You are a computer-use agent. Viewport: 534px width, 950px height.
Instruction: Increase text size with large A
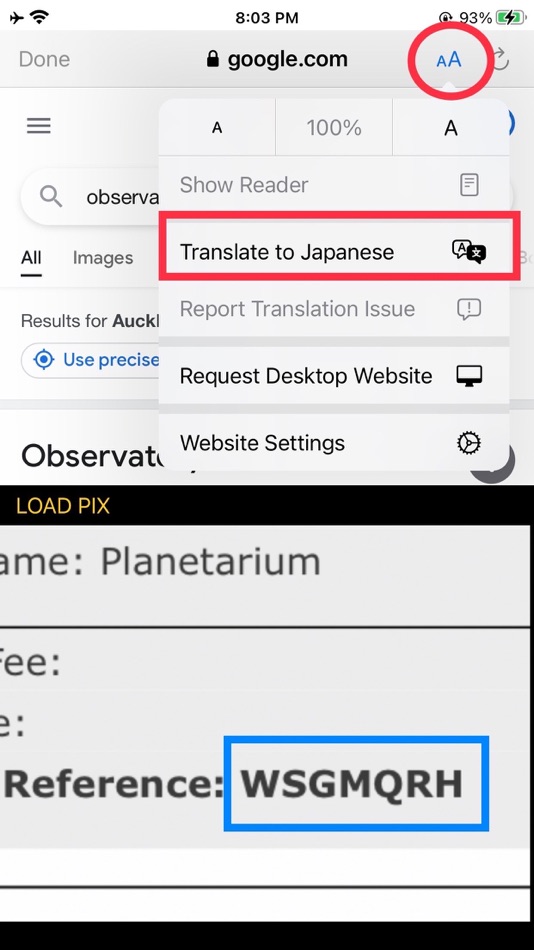pos(450,128)
